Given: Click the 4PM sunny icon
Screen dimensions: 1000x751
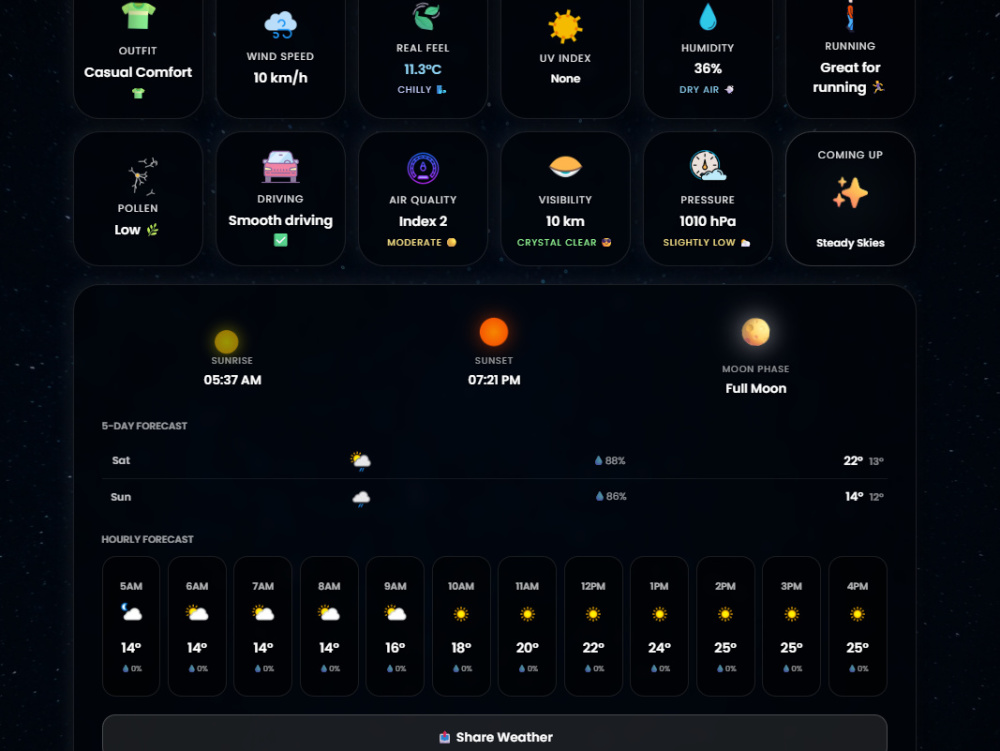Looking at the screenshot, I should [x=857, y=615].
